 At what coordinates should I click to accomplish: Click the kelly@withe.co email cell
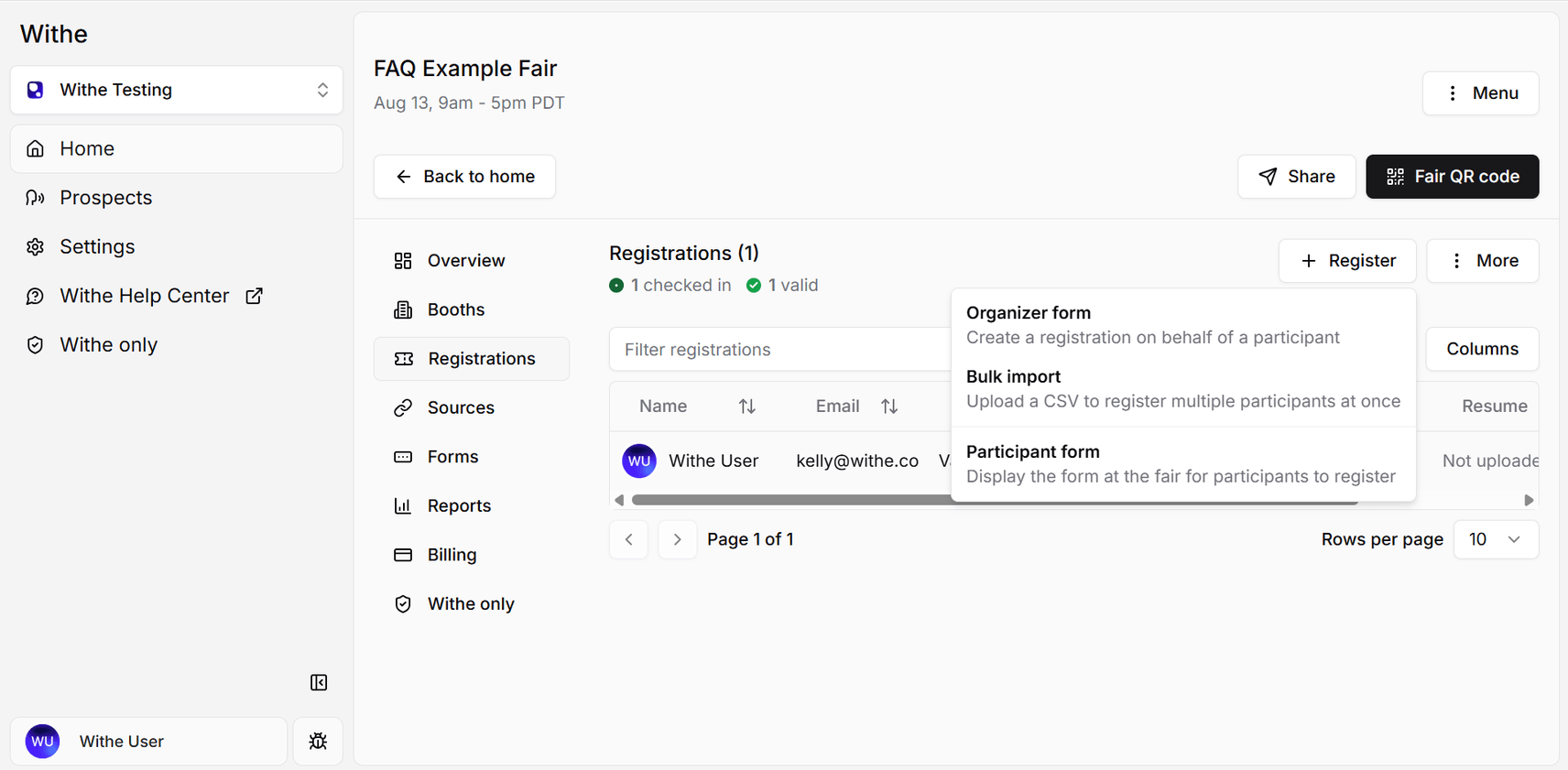(x=857, y=461)
